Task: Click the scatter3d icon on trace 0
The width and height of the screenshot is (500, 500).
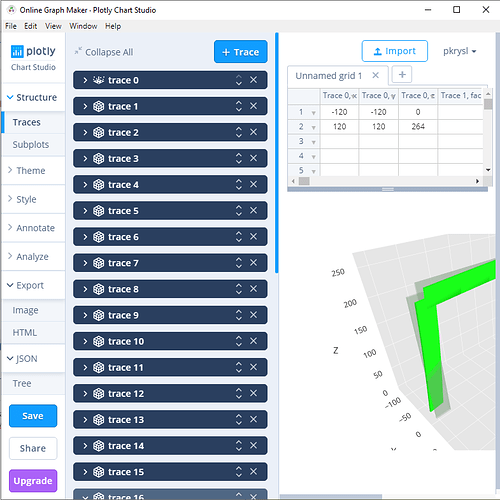Action: pyautogui.click(x=98, y=80)
